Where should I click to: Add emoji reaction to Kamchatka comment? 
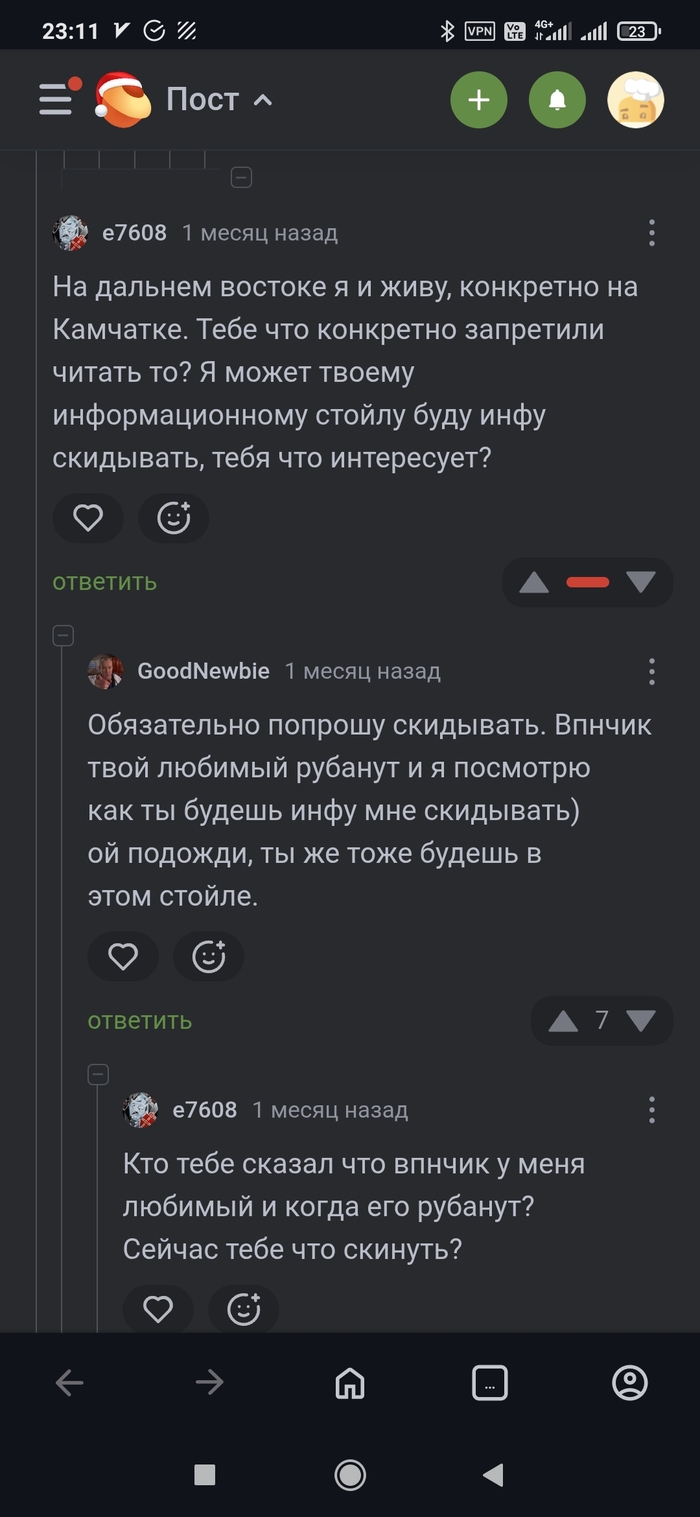[x=174, y=518]
